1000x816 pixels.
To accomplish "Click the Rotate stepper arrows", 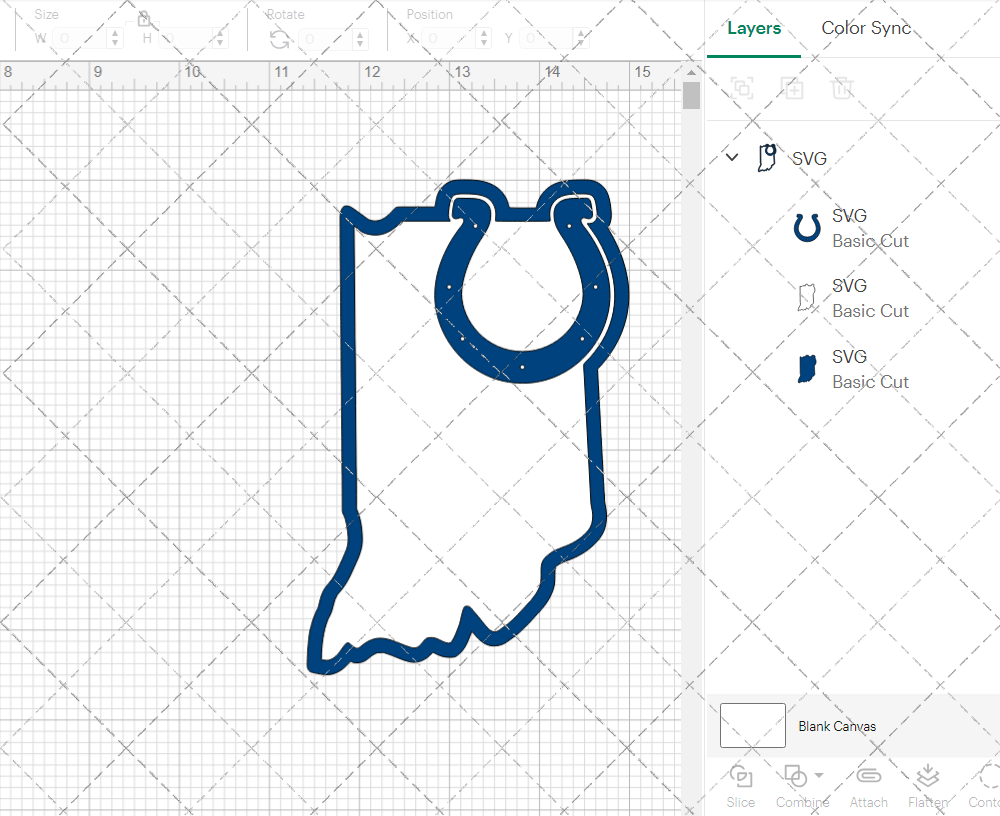I will pos(360,39).
